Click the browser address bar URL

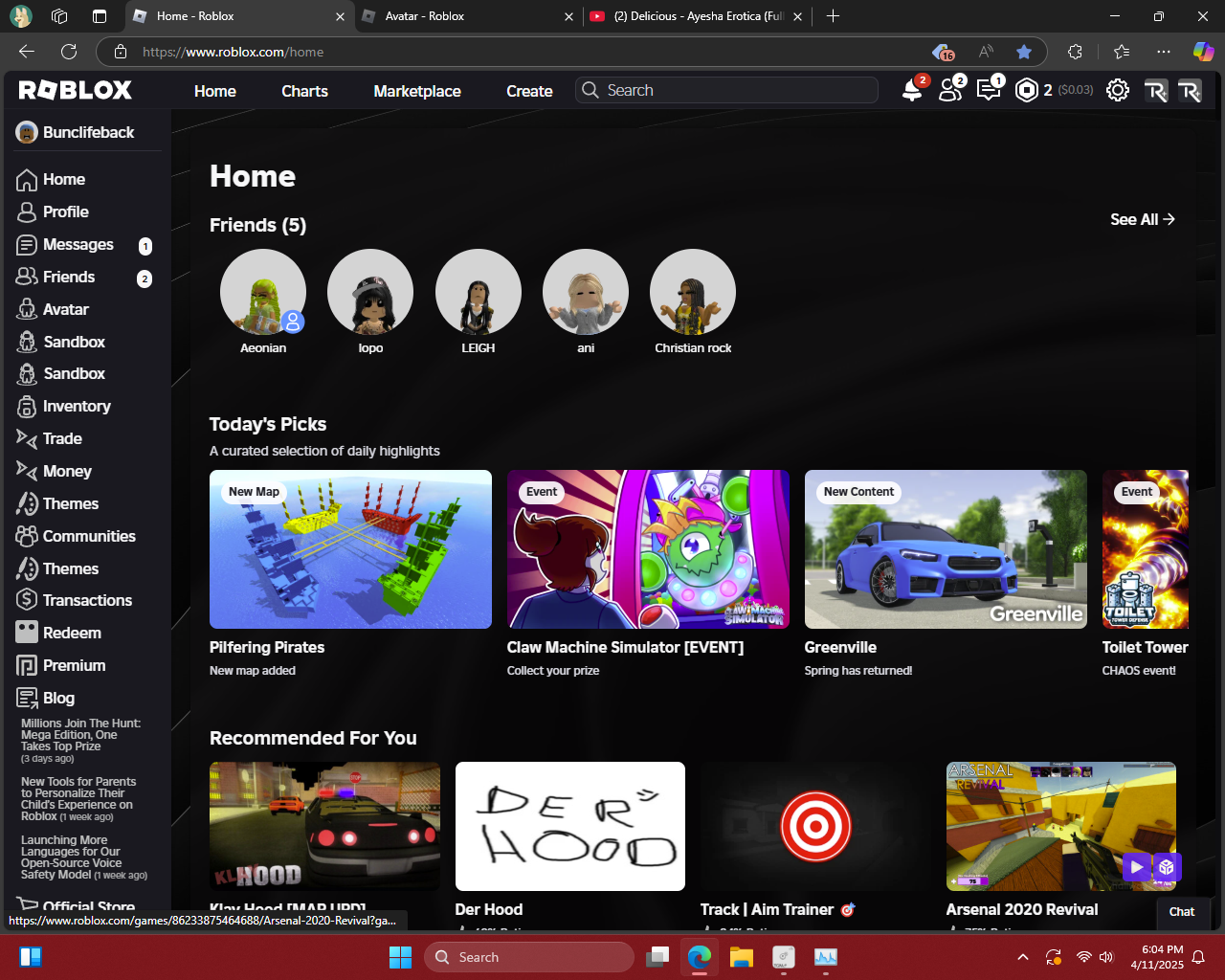(234, 52)
